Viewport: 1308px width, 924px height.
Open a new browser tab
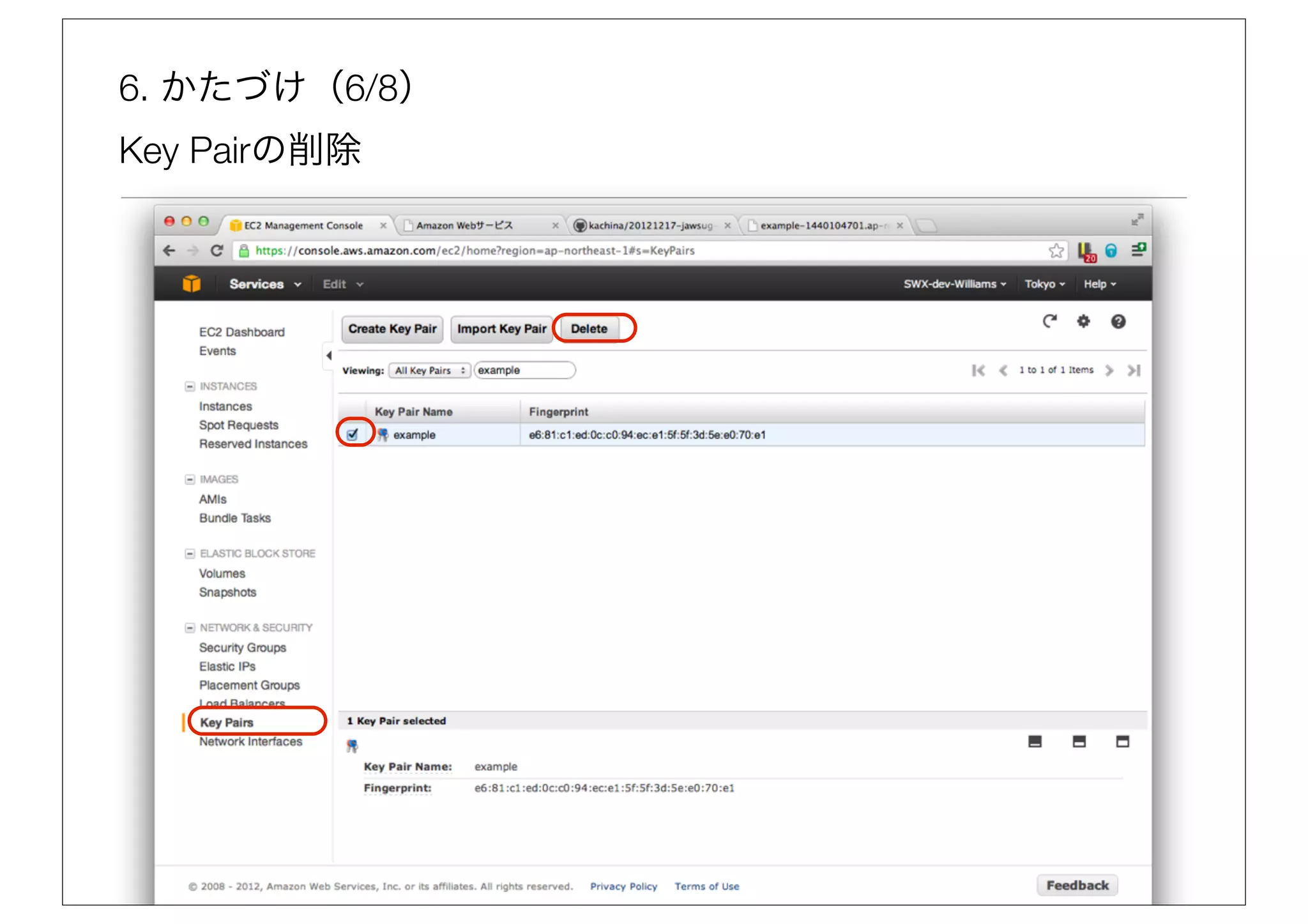click(x=925, y=225)
